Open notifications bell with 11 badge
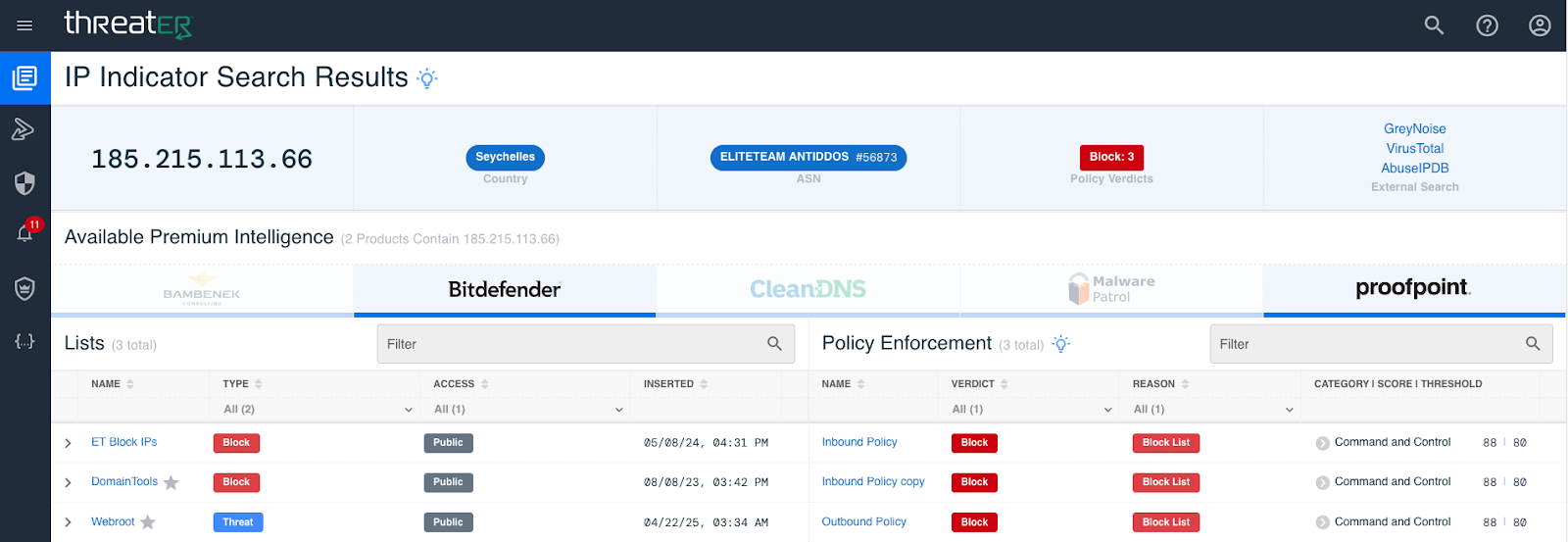 tap(24, 233)
